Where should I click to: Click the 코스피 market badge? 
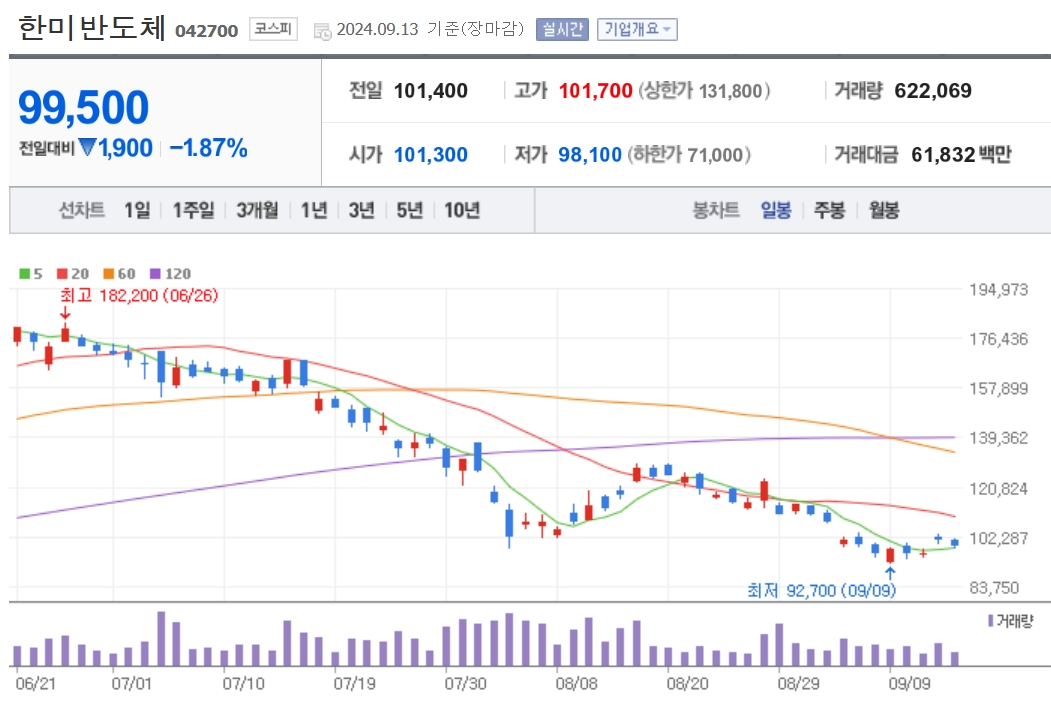coord(273,29)
